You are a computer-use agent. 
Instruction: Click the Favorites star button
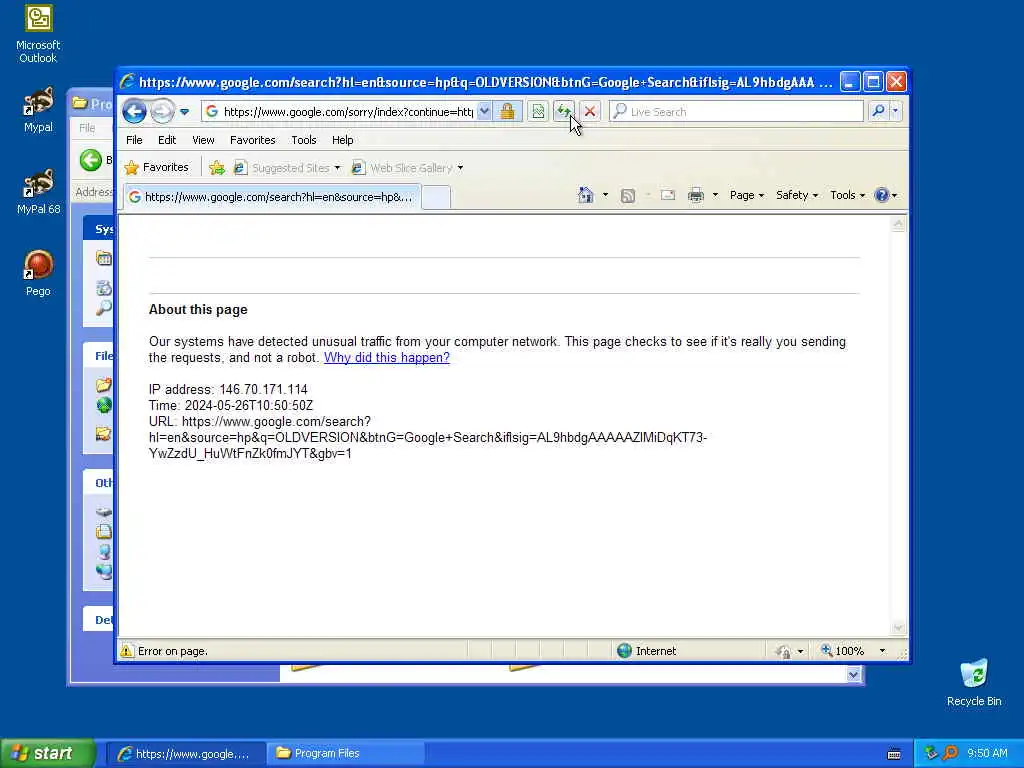click(157, 167)
